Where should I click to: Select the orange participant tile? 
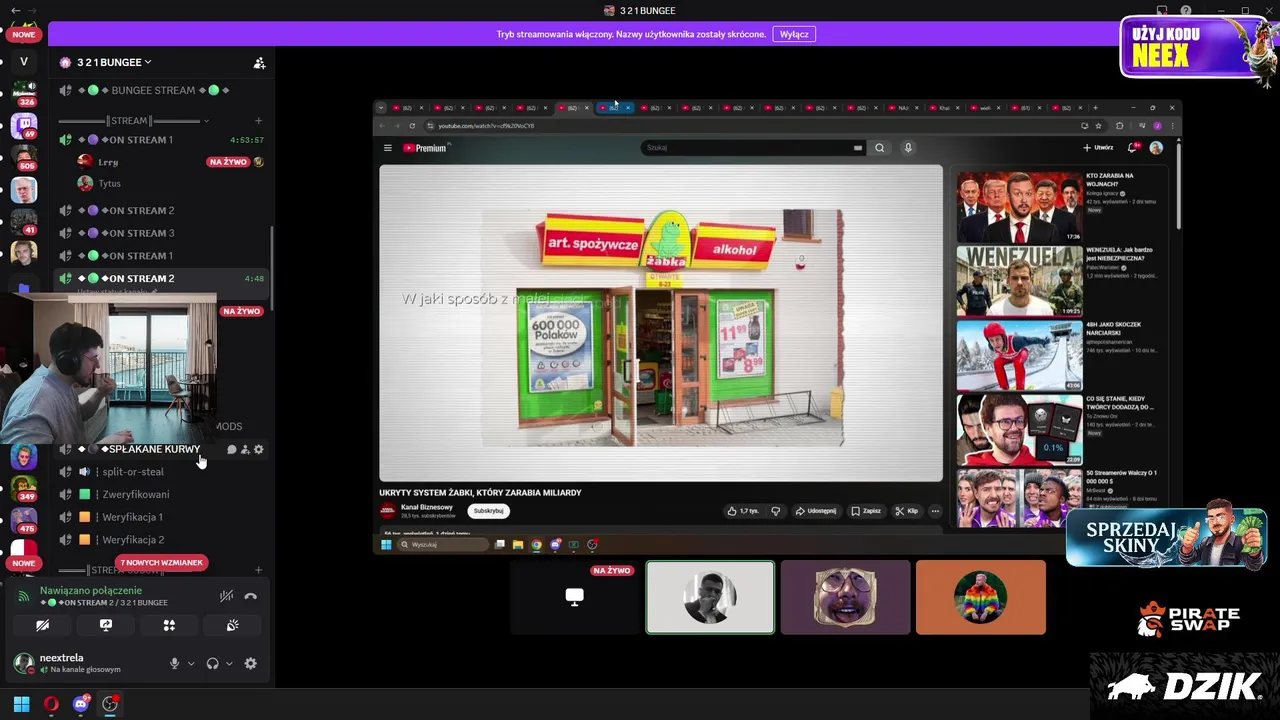point(980,597)
